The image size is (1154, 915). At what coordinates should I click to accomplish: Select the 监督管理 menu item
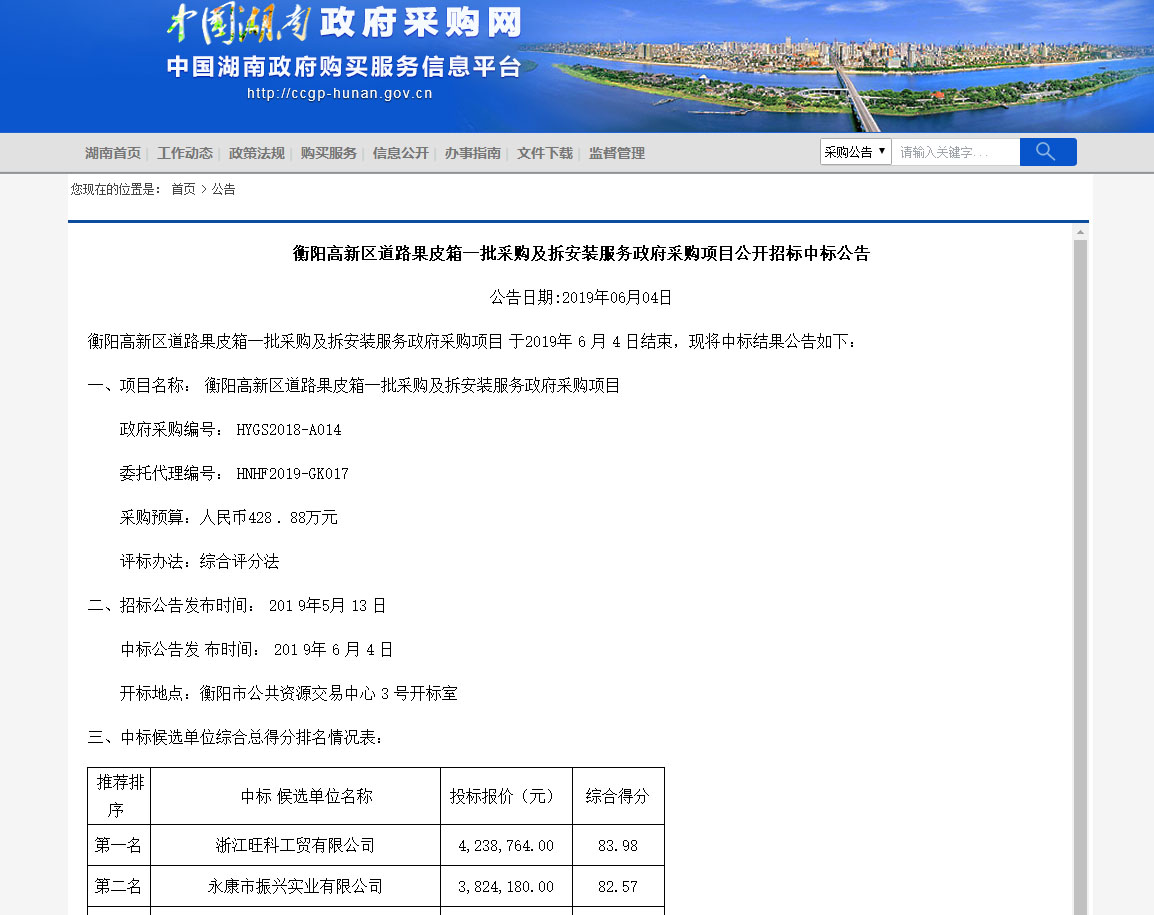617,153
